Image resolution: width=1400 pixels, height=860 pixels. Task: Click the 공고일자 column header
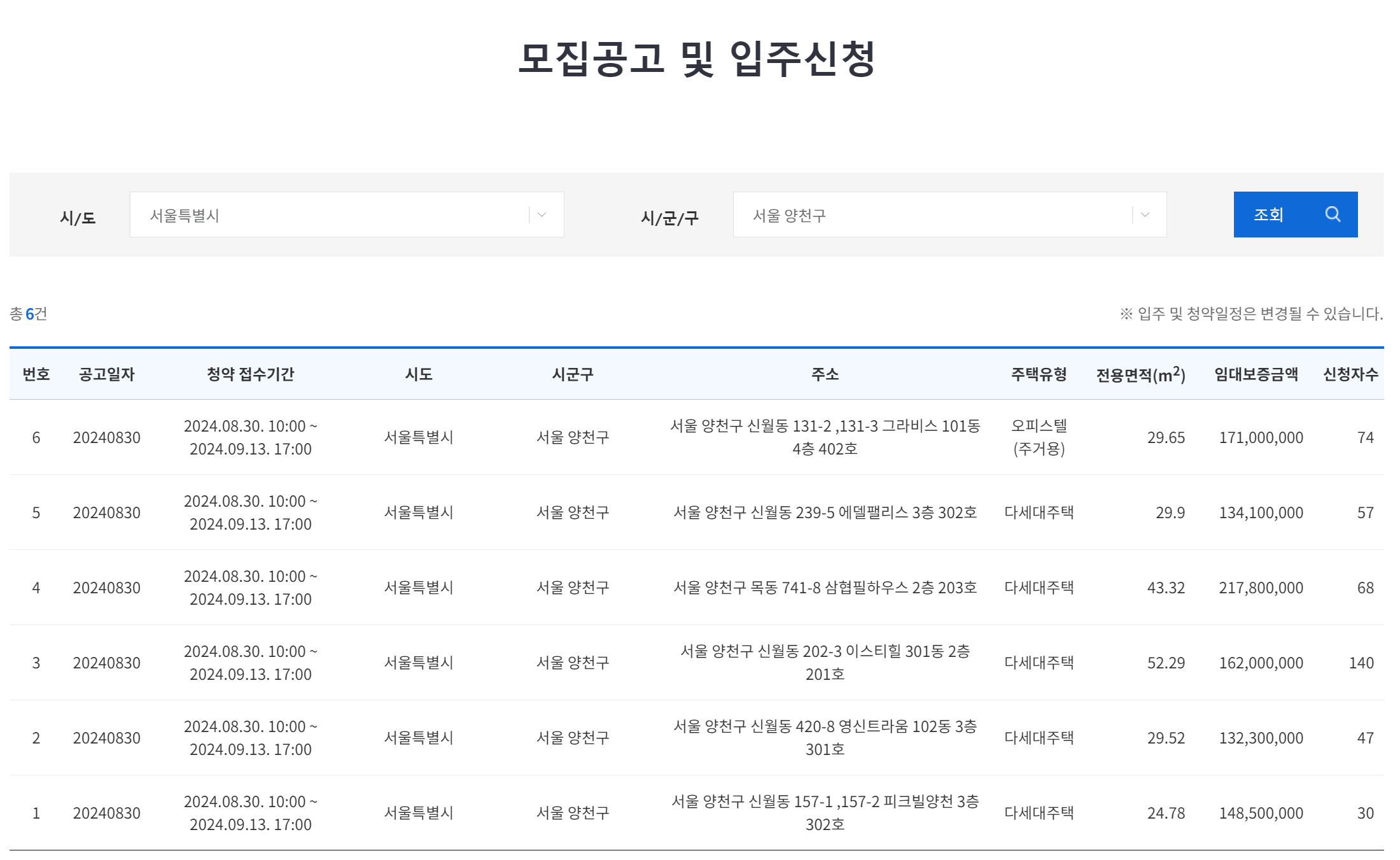108,374
